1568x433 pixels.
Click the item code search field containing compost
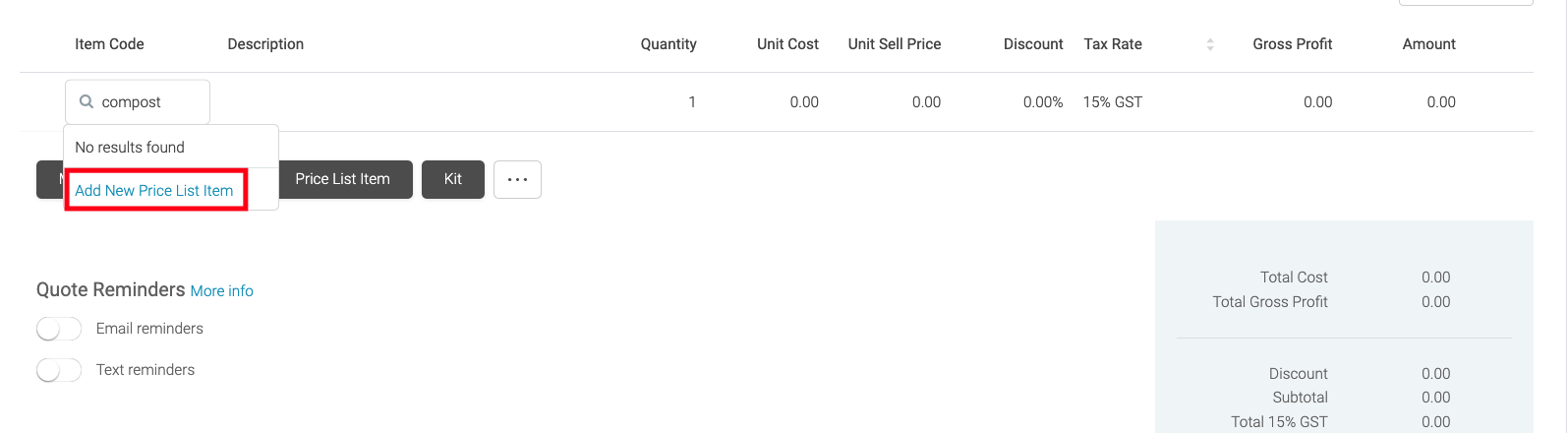[x=138, y=101]
